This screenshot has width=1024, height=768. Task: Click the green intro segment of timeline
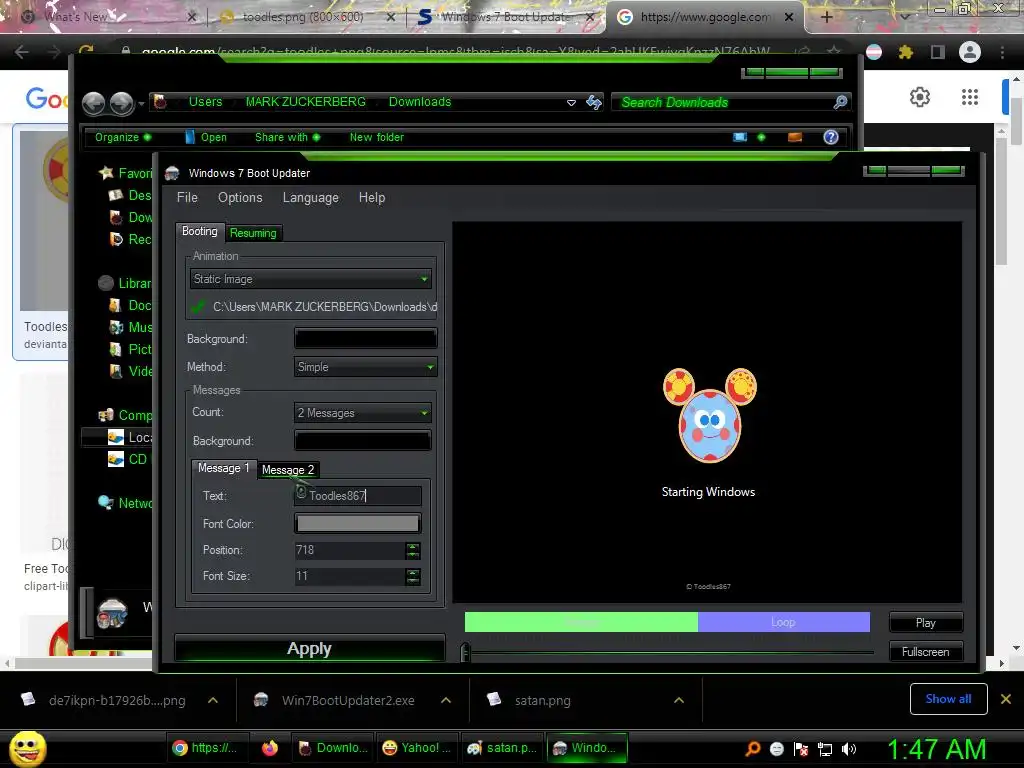tap(581, 622)
